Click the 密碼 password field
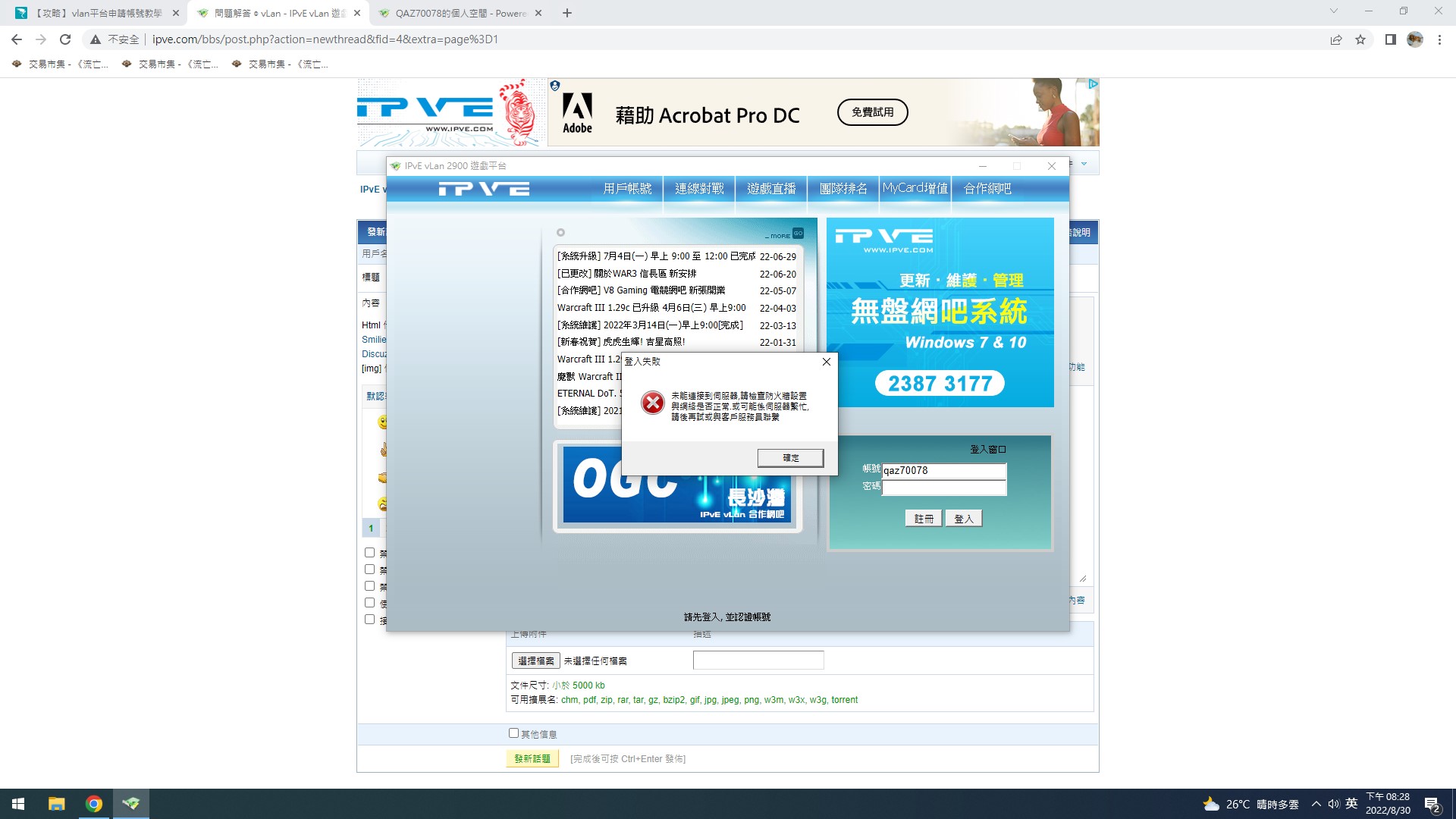Viewport: 1456px width, 819px height. [943, 488]
